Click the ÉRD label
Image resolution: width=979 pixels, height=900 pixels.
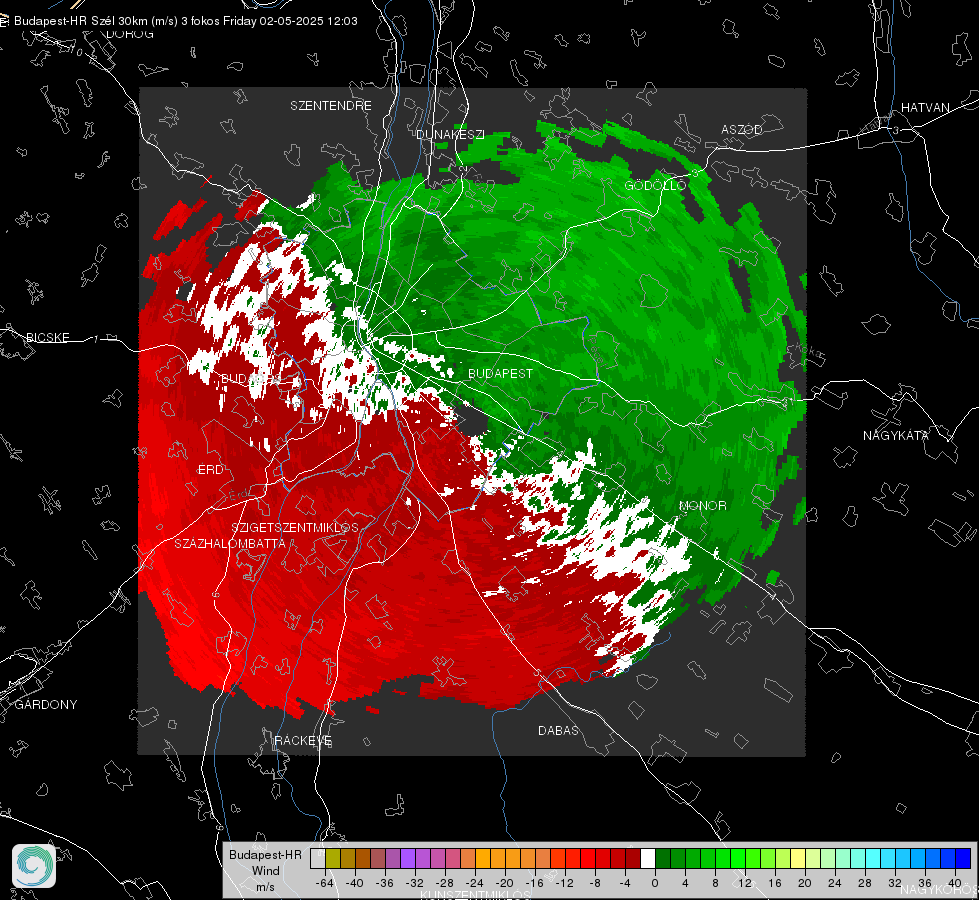coord(210,470)
